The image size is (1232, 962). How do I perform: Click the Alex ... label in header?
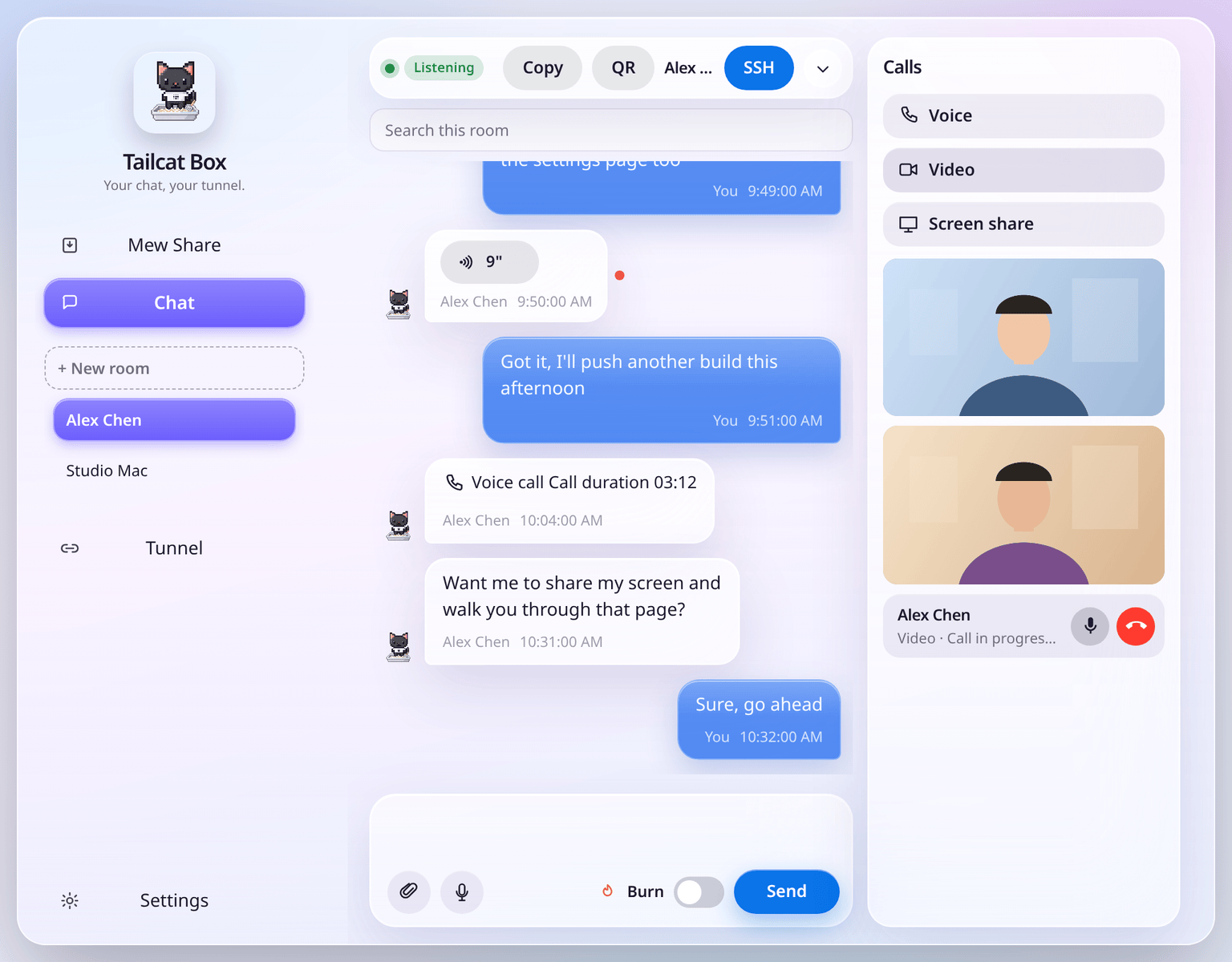coord(688,68)
